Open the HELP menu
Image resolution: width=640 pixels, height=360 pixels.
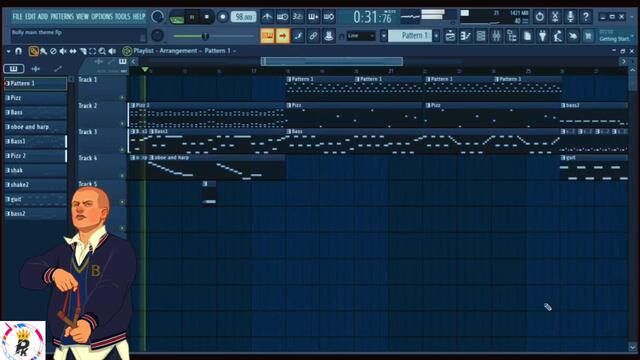[x=139, y=17]
